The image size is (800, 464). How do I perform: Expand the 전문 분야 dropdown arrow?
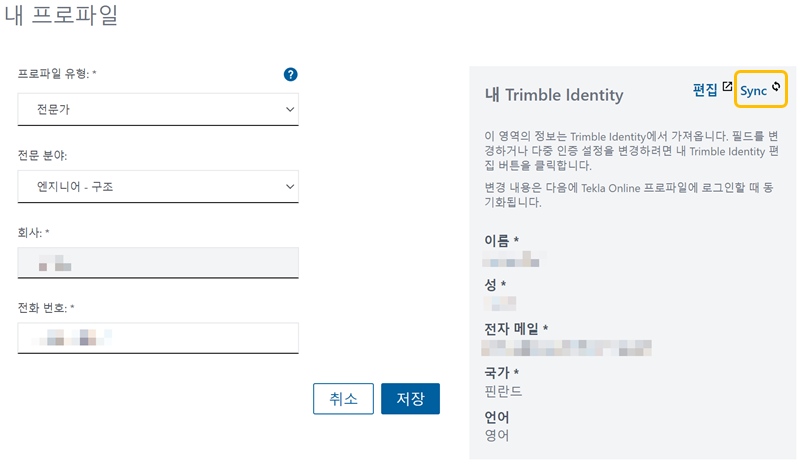pos(290,186)
